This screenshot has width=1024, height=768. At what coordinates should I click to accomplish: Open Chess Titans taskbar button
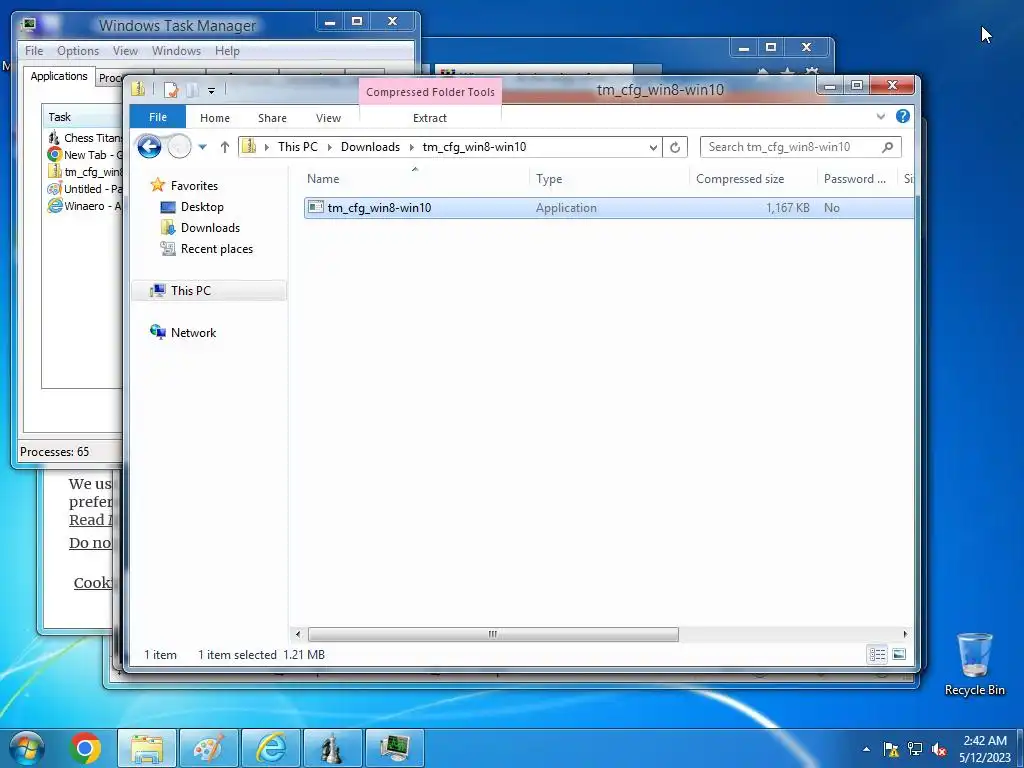[x=332, y=748]
